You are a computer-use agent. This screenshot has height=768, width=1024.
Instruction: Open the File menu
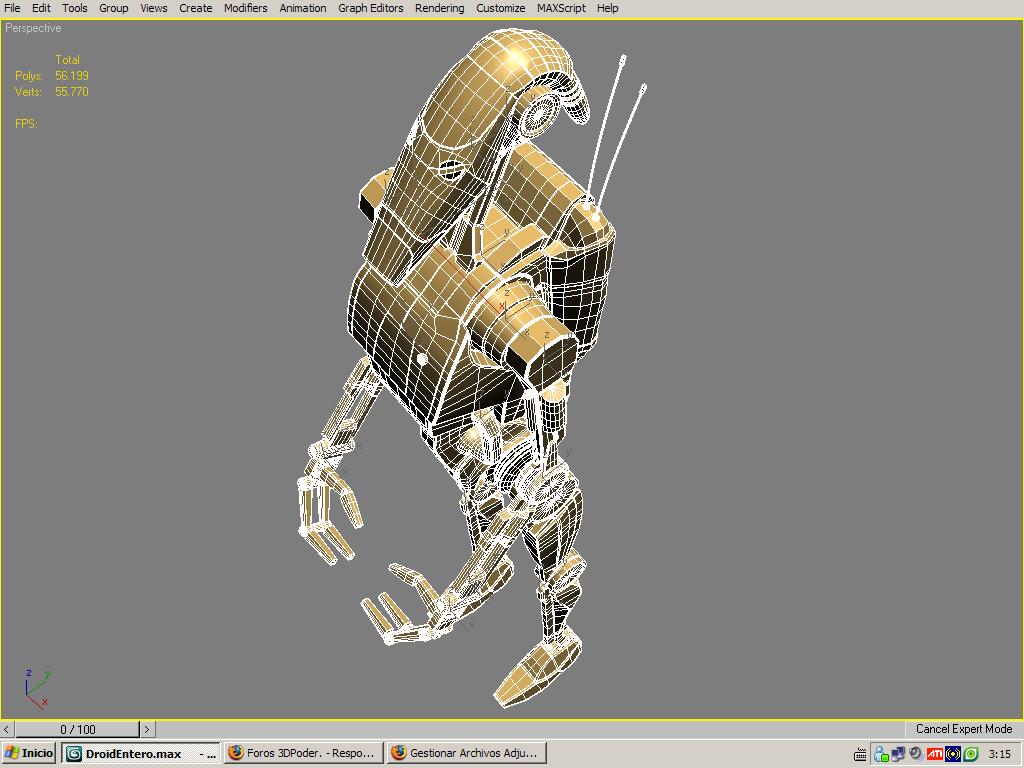pos(12,8)
